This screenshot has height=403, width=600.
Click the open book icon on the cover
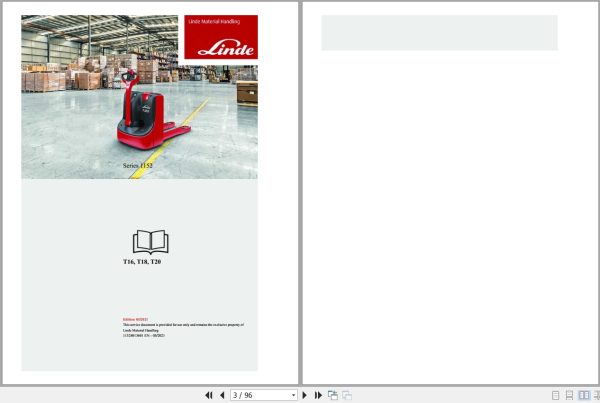coord(151,242)
